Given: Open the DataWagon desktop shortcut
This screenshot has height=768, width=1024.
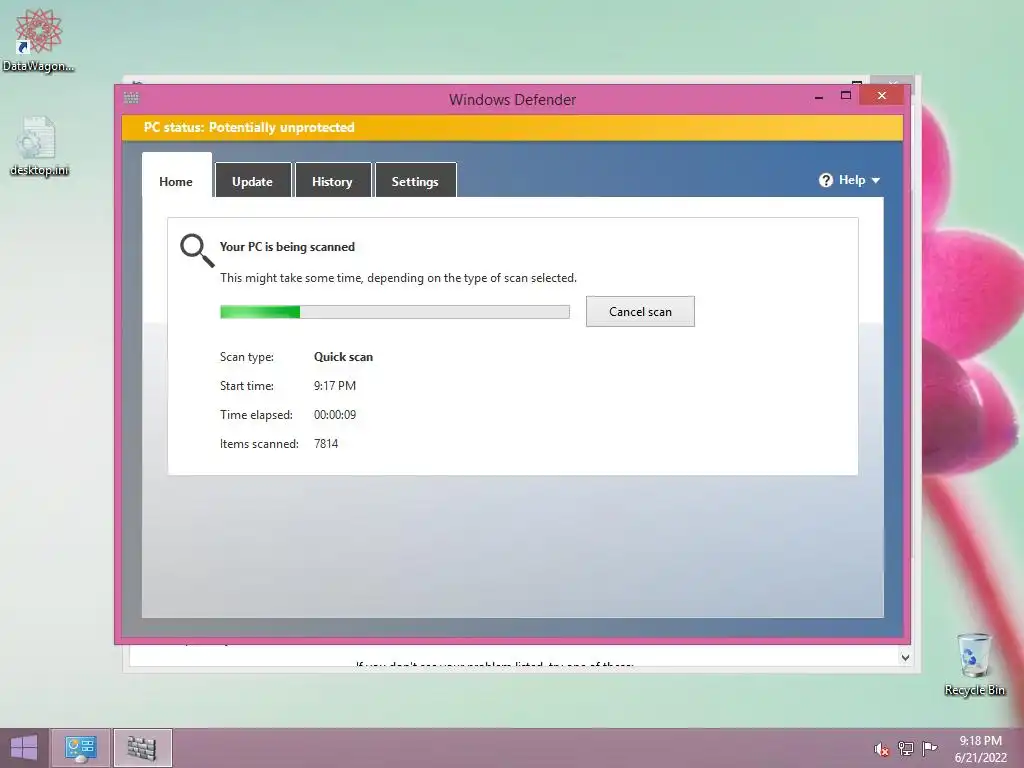Looking at the screenshot, I should click(x=38, y=40).
